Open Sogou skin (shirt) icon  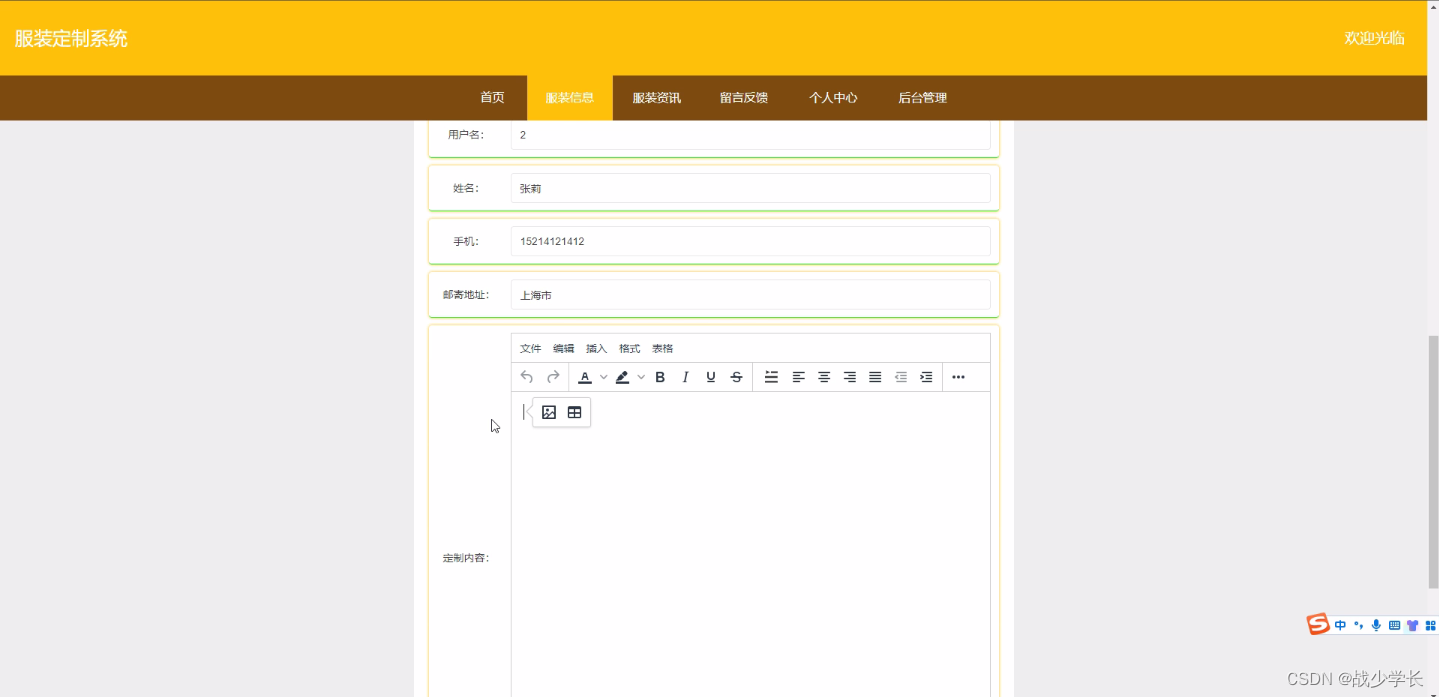[x=1412, y=625]
